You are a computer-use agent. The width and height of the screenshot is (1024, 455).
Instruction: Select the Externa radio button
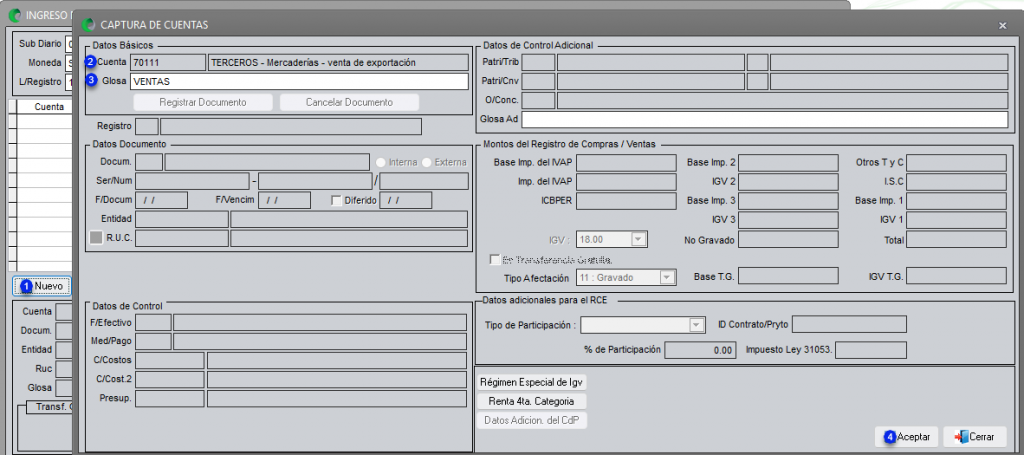(x=427, y=162)
